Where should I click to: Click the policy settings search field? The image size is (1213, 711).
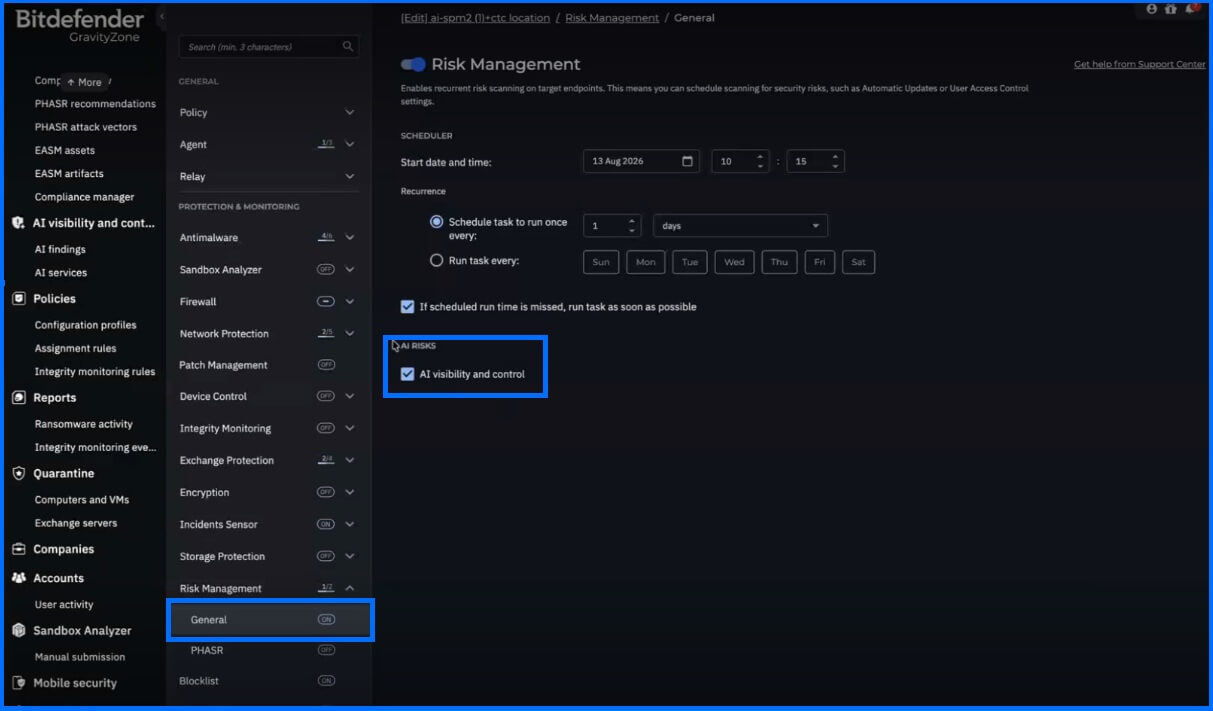pos(269,47)
